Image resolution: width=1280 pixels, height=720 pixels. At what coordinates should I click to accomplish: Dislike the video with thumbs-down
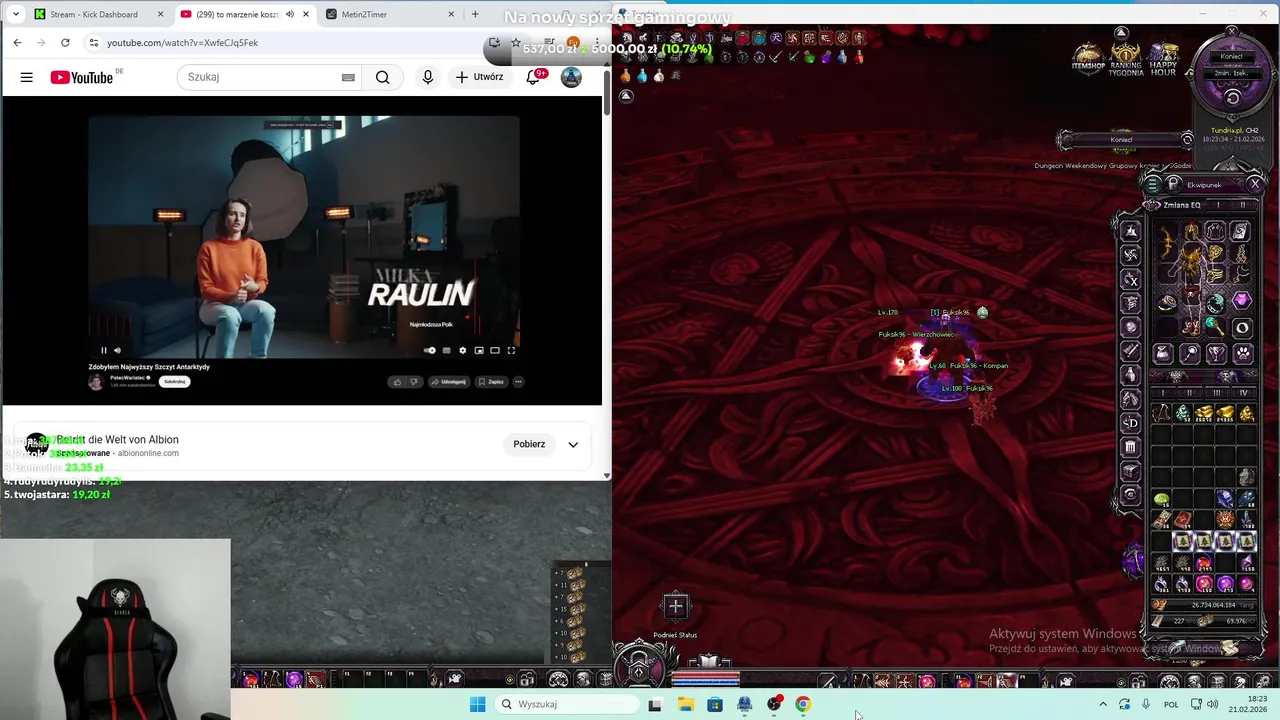(413, 381)
